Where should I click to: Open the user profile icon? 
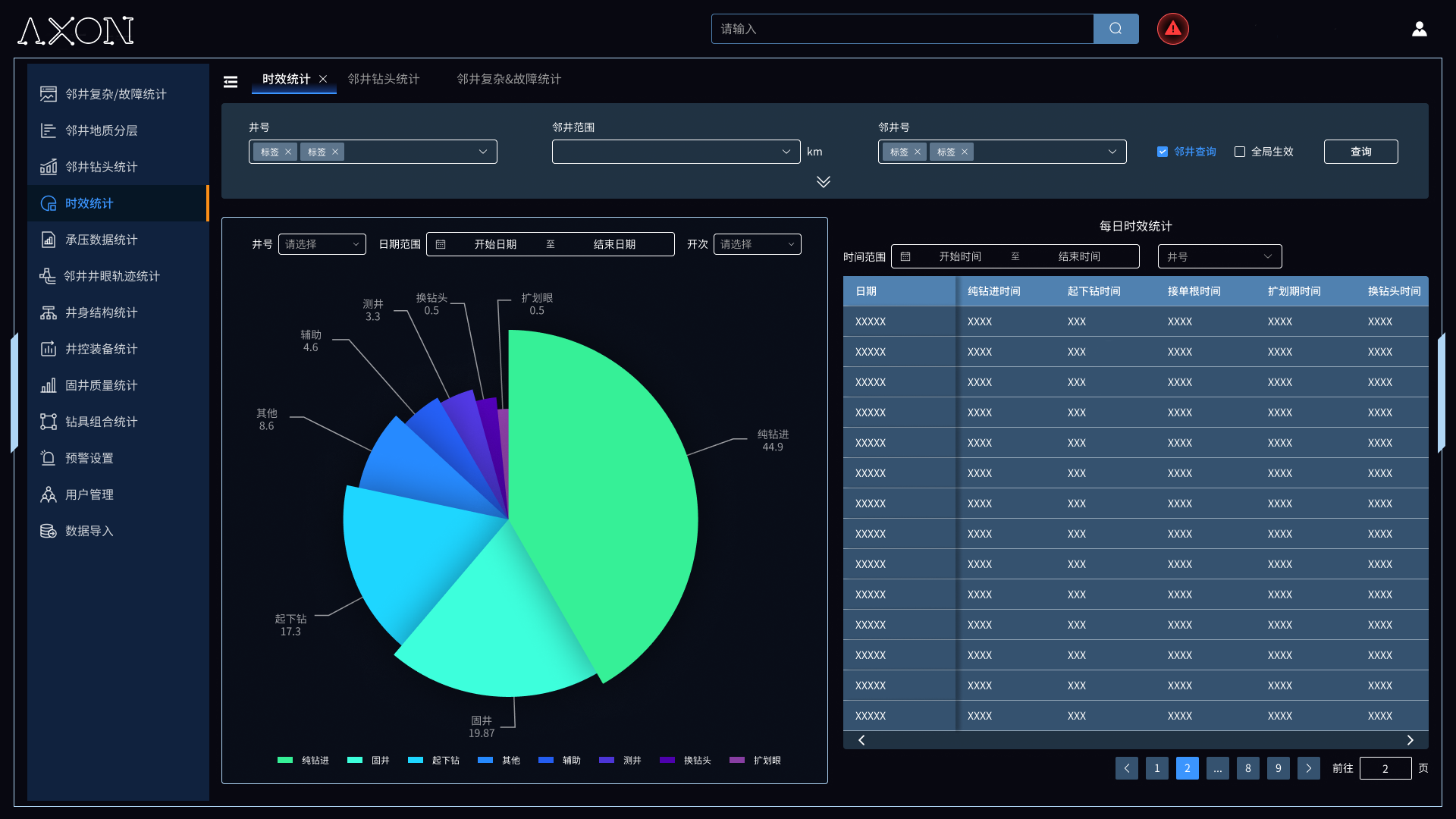coord(1419,29)
